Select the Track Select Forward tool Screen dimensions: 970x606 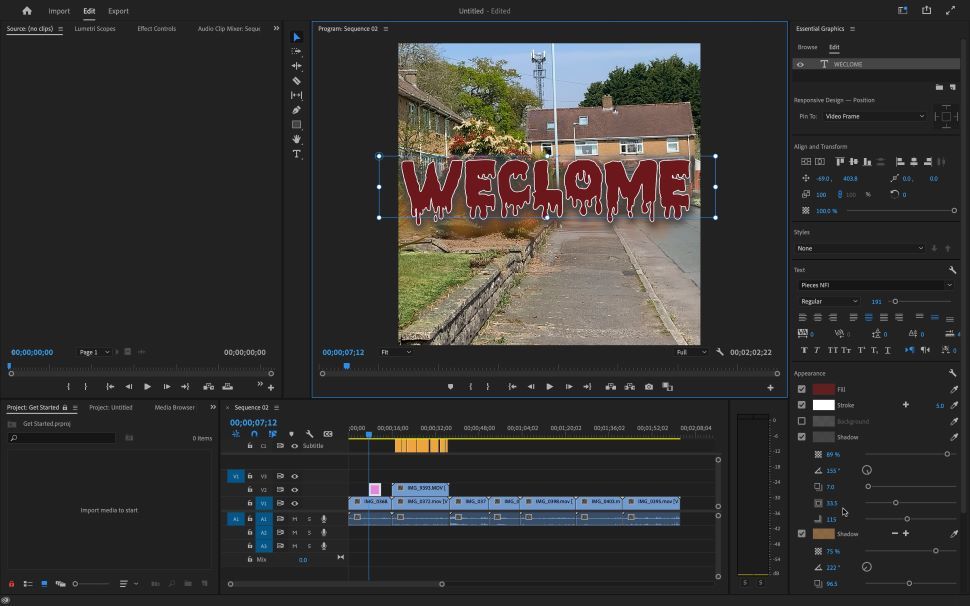click(x=296, y=52)
